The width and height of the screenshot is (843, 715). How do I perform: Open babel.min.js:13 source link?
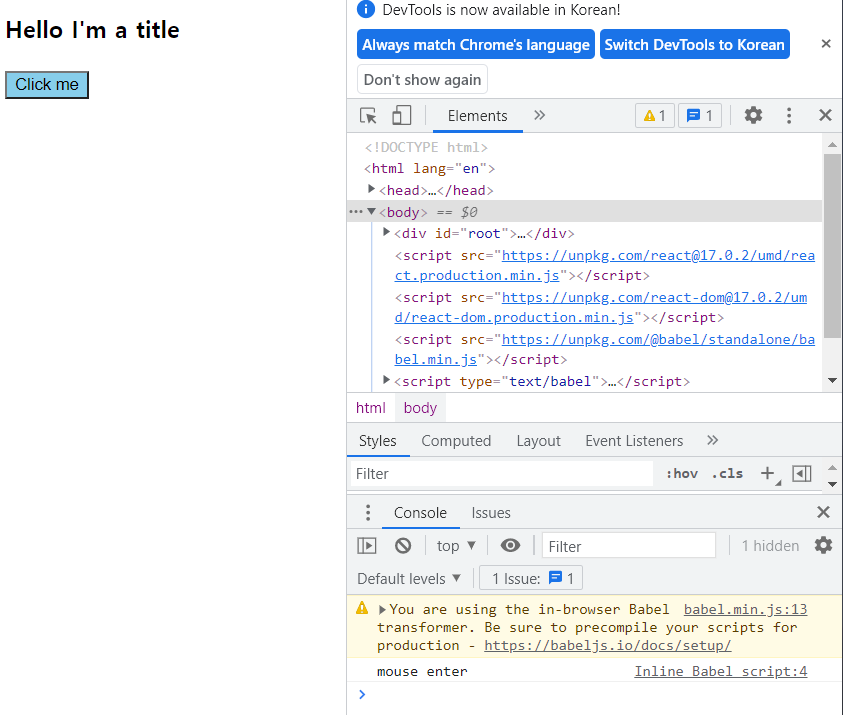click(x=745, y=609)
